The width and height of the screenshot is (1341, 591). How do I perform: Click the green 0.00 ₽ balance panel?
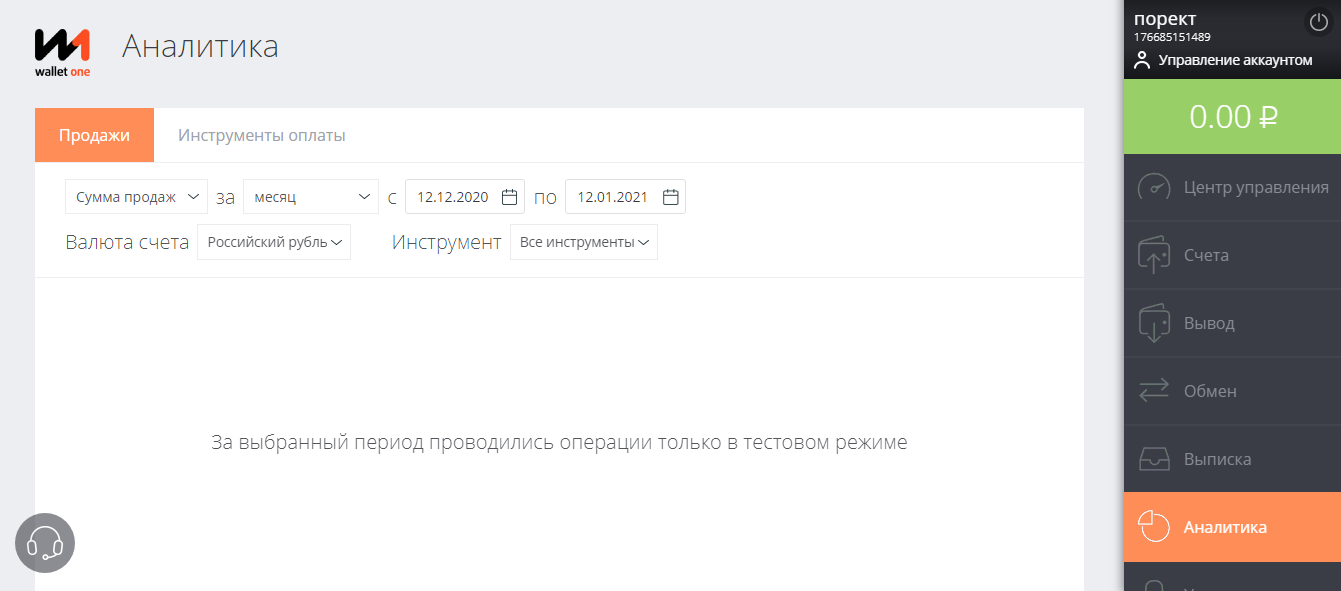tap(1232, 117)
